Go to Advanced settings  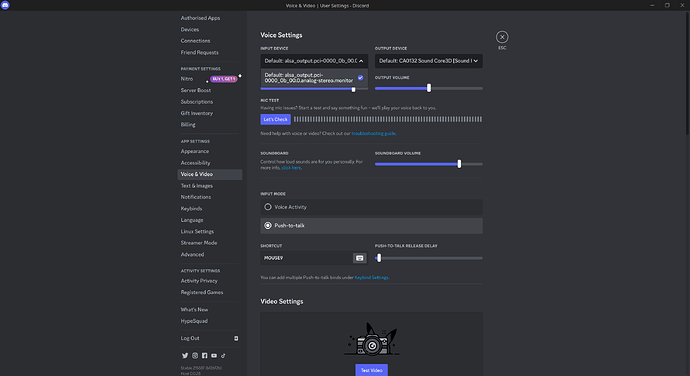192,254
